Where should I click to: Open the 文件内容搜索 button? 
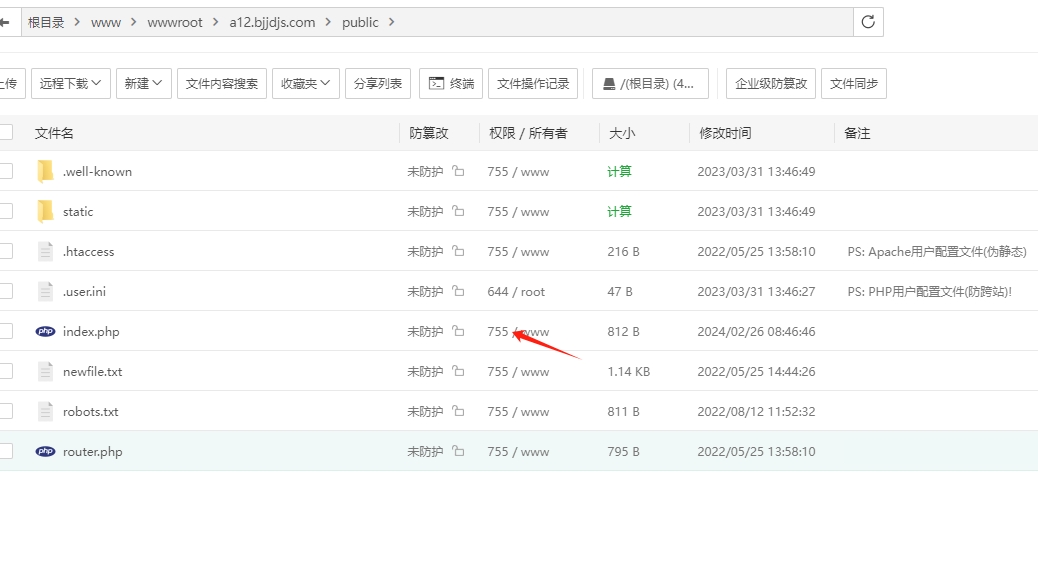click(x=222, y=83)
